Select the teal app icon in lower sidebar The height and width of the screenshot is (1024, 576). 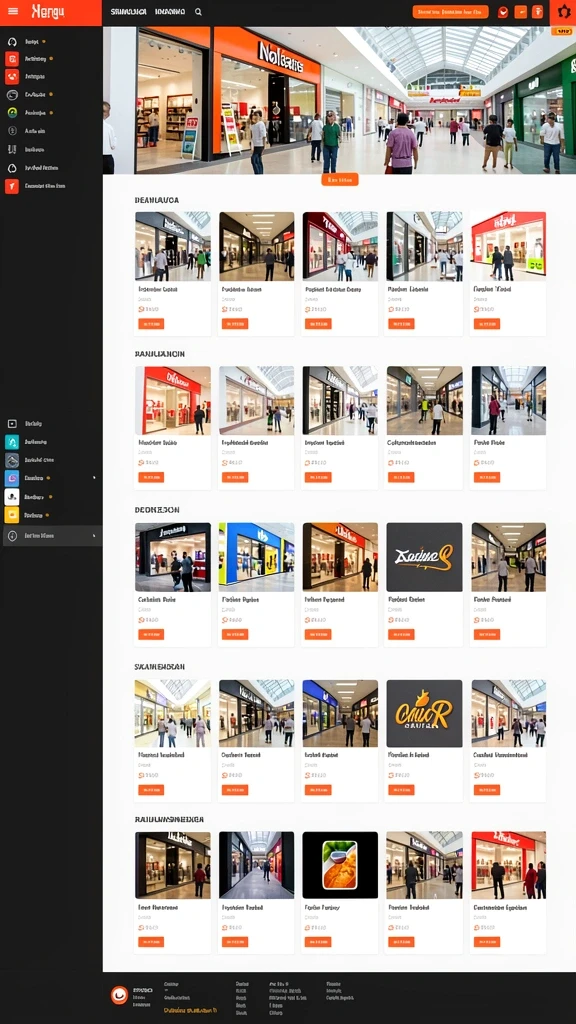click(x=12, y=442)
